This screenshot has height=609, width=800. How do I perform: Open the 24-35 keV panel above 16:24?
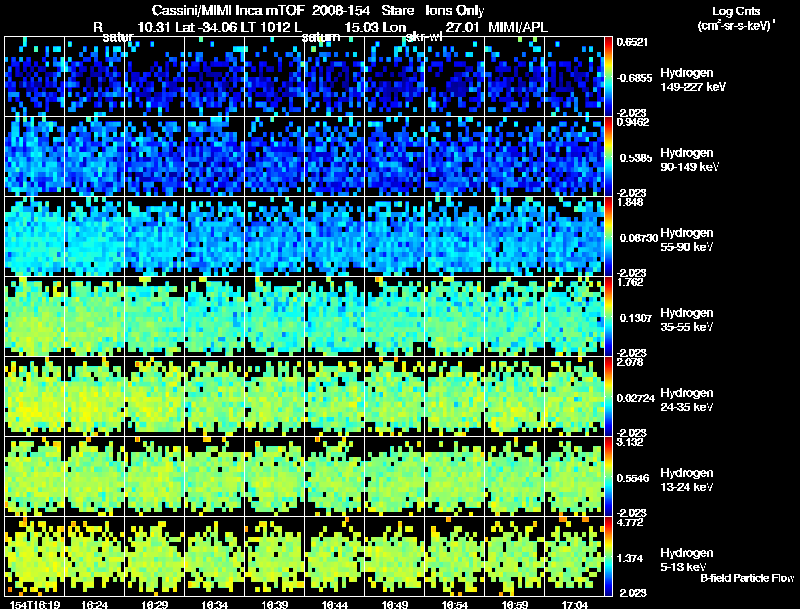94,396
